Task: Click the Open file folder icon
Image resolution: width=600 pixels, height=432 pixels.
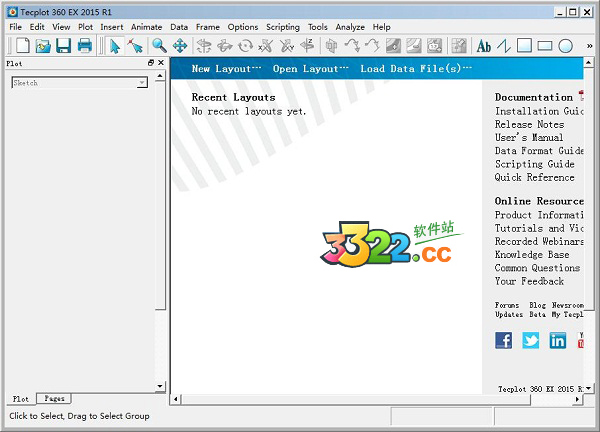Action: pos(43,46)
